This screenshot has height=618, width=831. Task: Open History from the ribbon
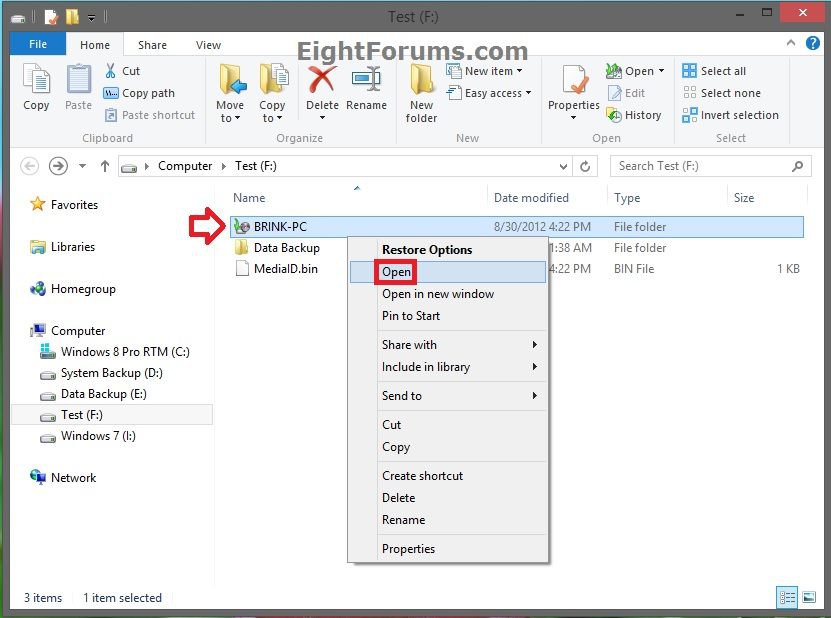(634, 115)
